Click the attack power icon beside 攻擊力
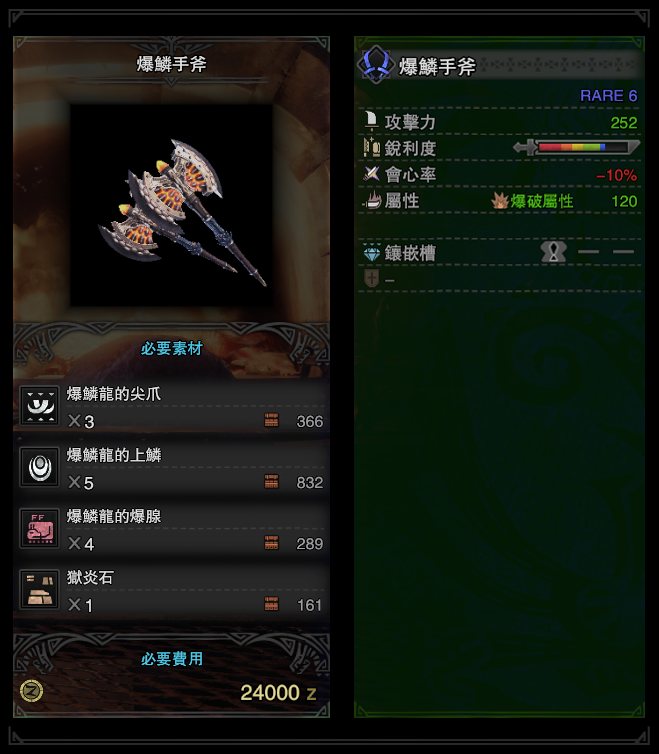 [371, 121]
